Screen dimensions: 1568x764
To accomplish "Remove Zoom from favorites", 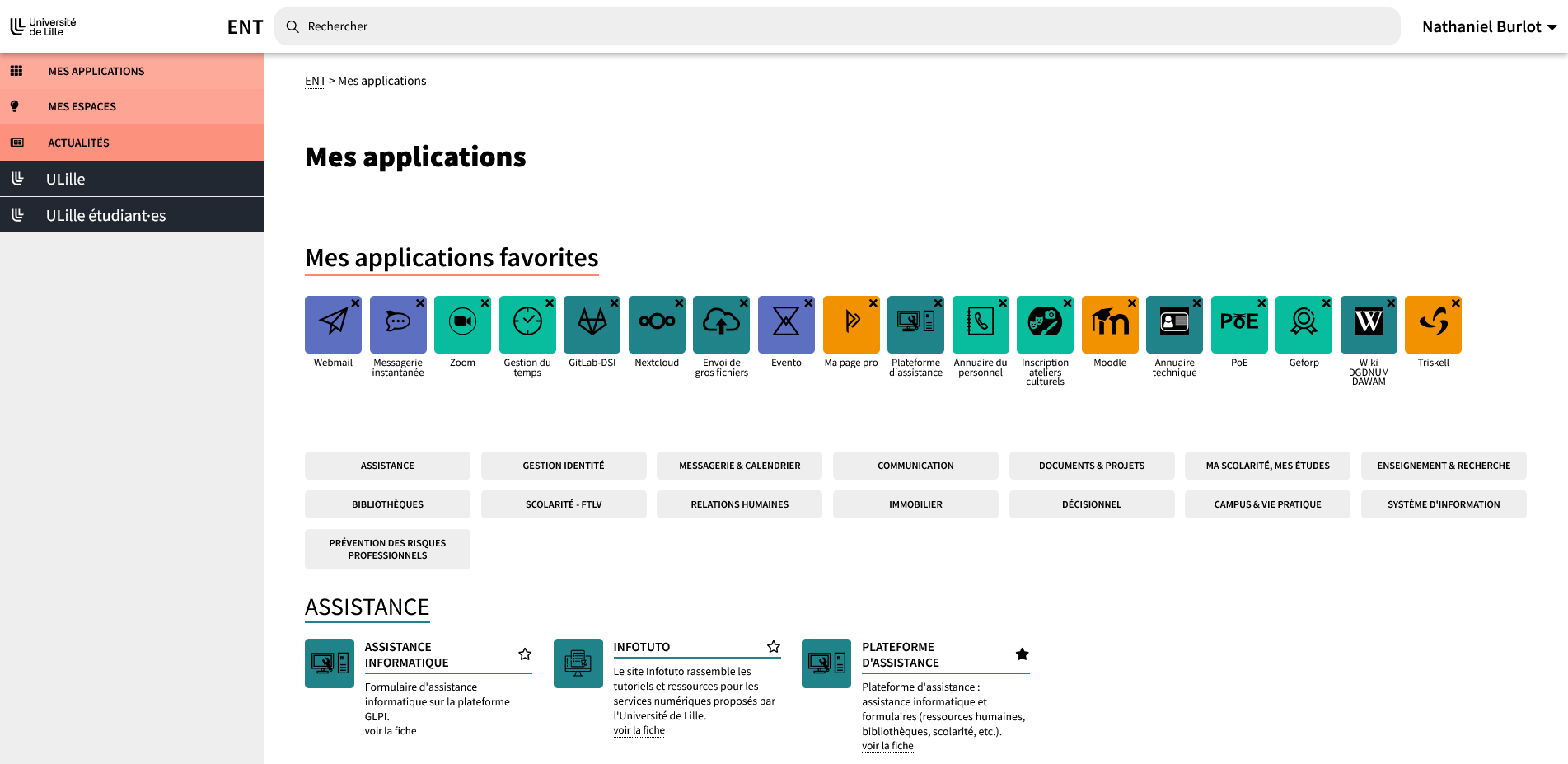I will point(484,303).
